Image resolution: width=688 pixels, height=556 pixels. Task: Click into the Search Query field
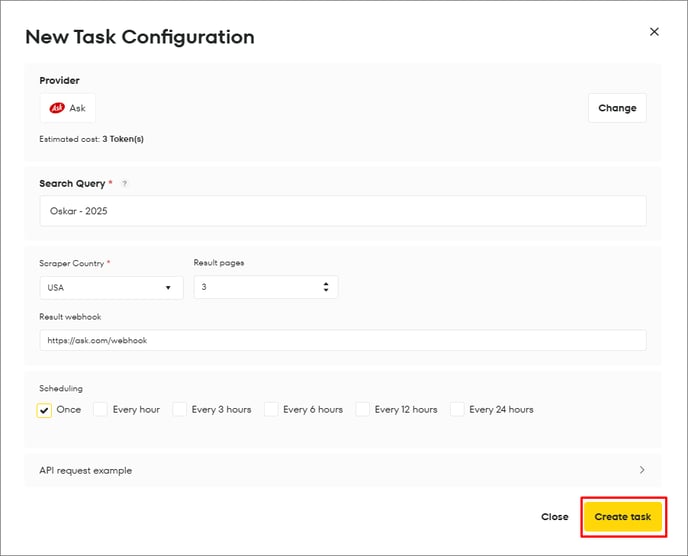coord(343,211)
